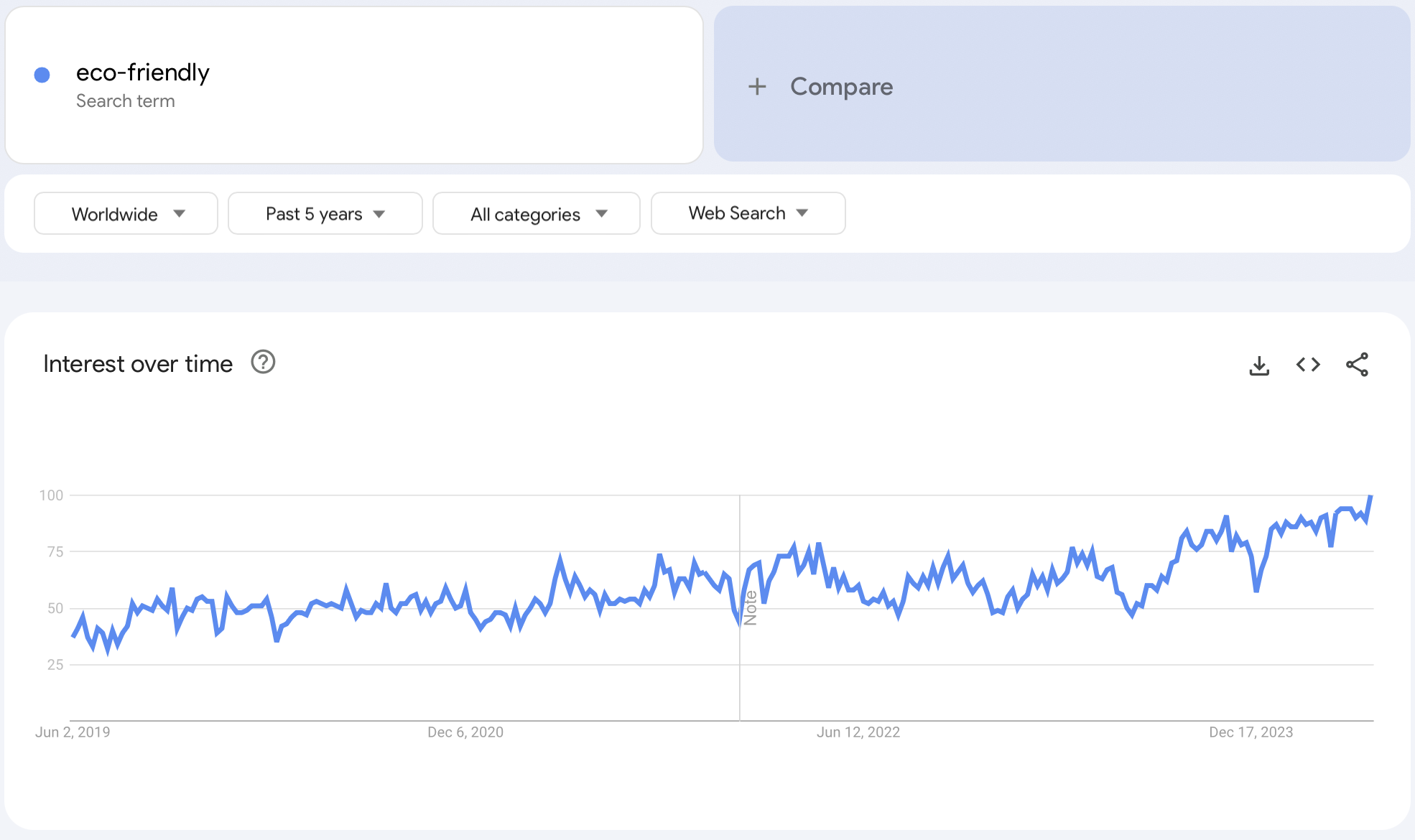Share the Interest over time chart

point(1357,365)
